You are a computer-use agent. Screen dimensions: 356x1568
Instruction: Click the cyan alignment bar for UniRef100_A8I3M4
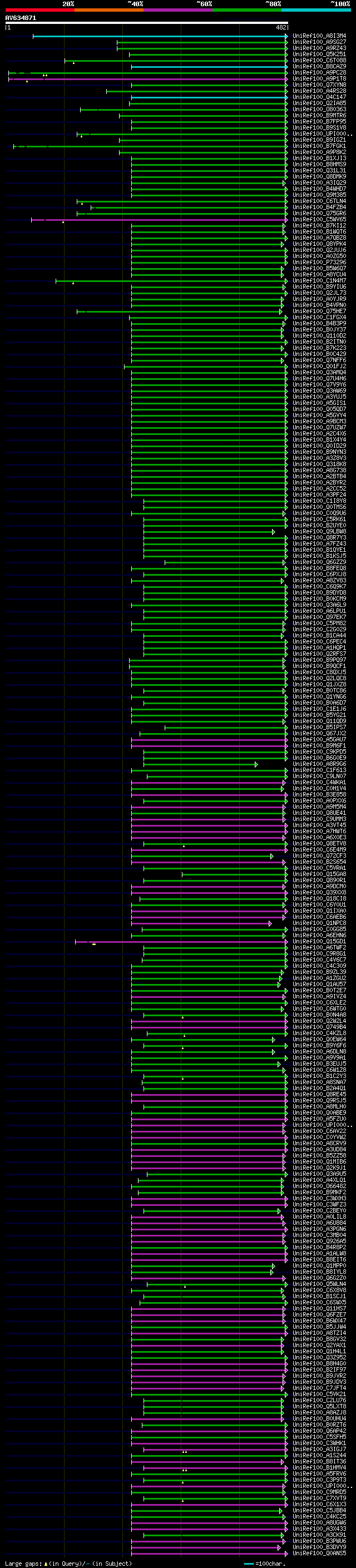click(x=160, y=37)
